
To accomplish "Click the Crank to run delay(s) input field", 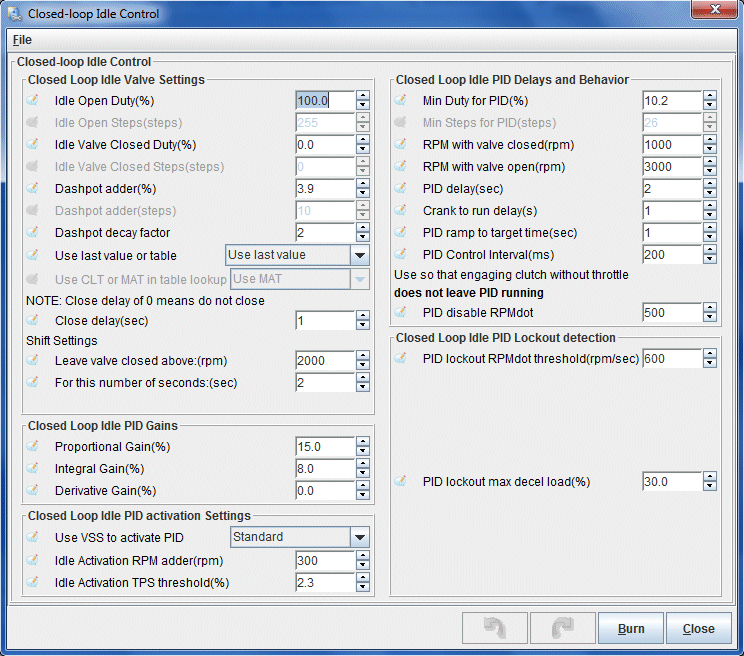I will point(672,211).
